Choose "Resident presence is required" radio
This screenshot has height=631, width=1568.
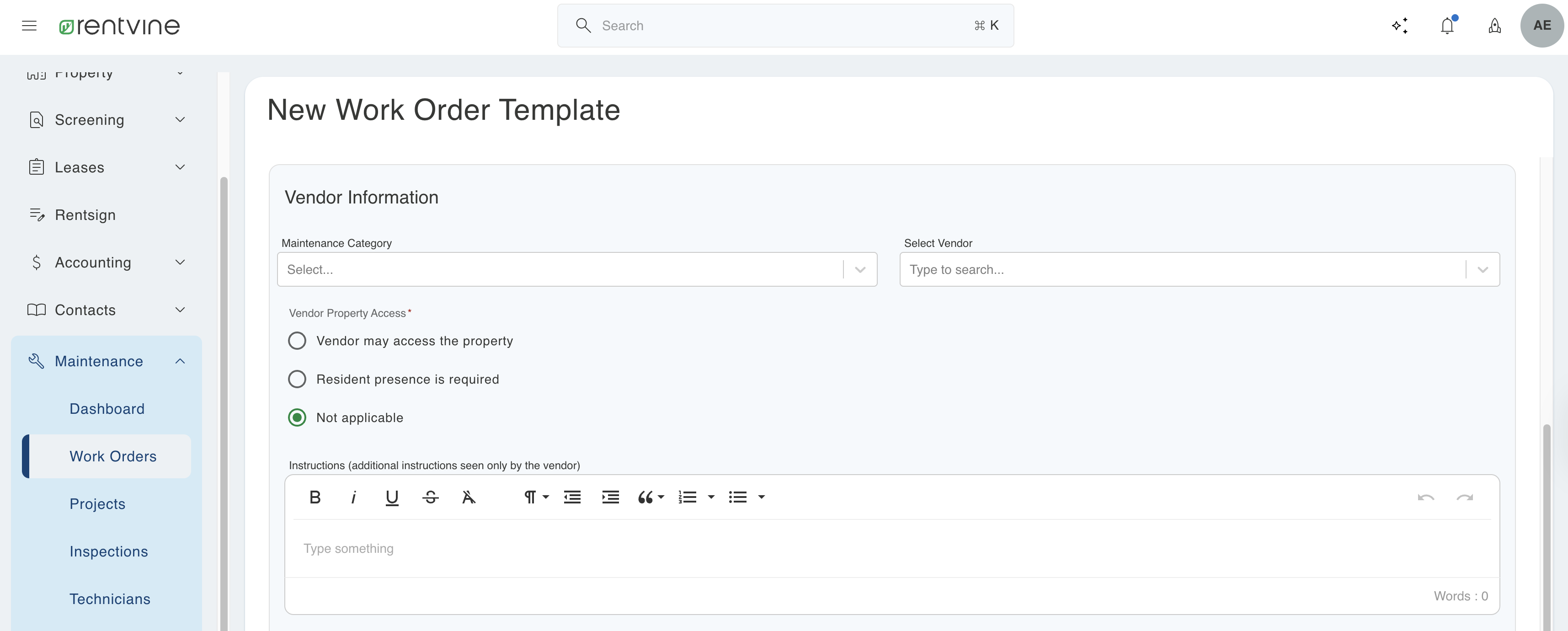click(x=297, y=379)
